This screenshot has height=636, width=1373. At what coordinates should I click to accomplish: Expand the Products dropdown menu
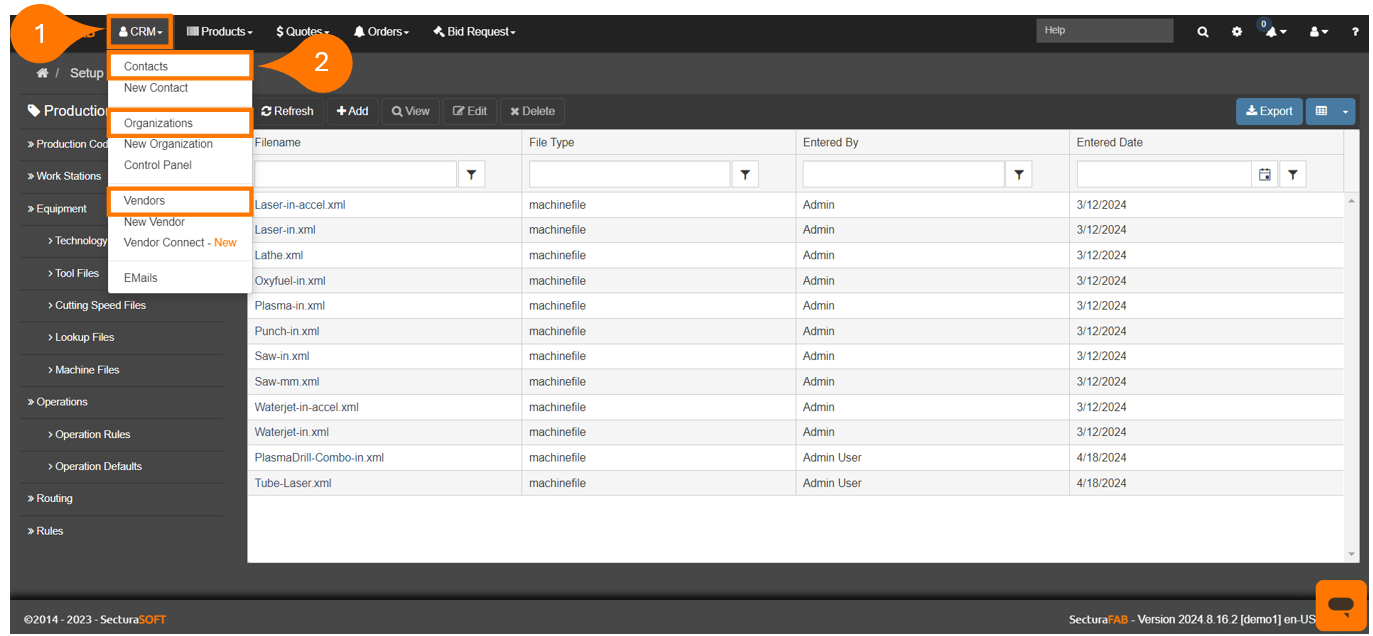coord(219,32)
